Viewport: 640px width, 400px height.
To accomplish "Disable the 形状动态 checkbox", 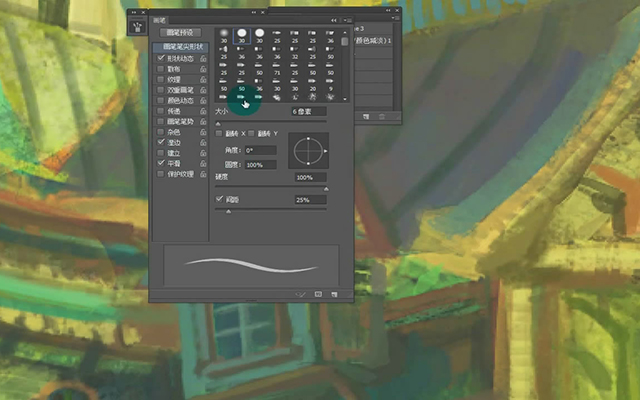I will [161, 58].
